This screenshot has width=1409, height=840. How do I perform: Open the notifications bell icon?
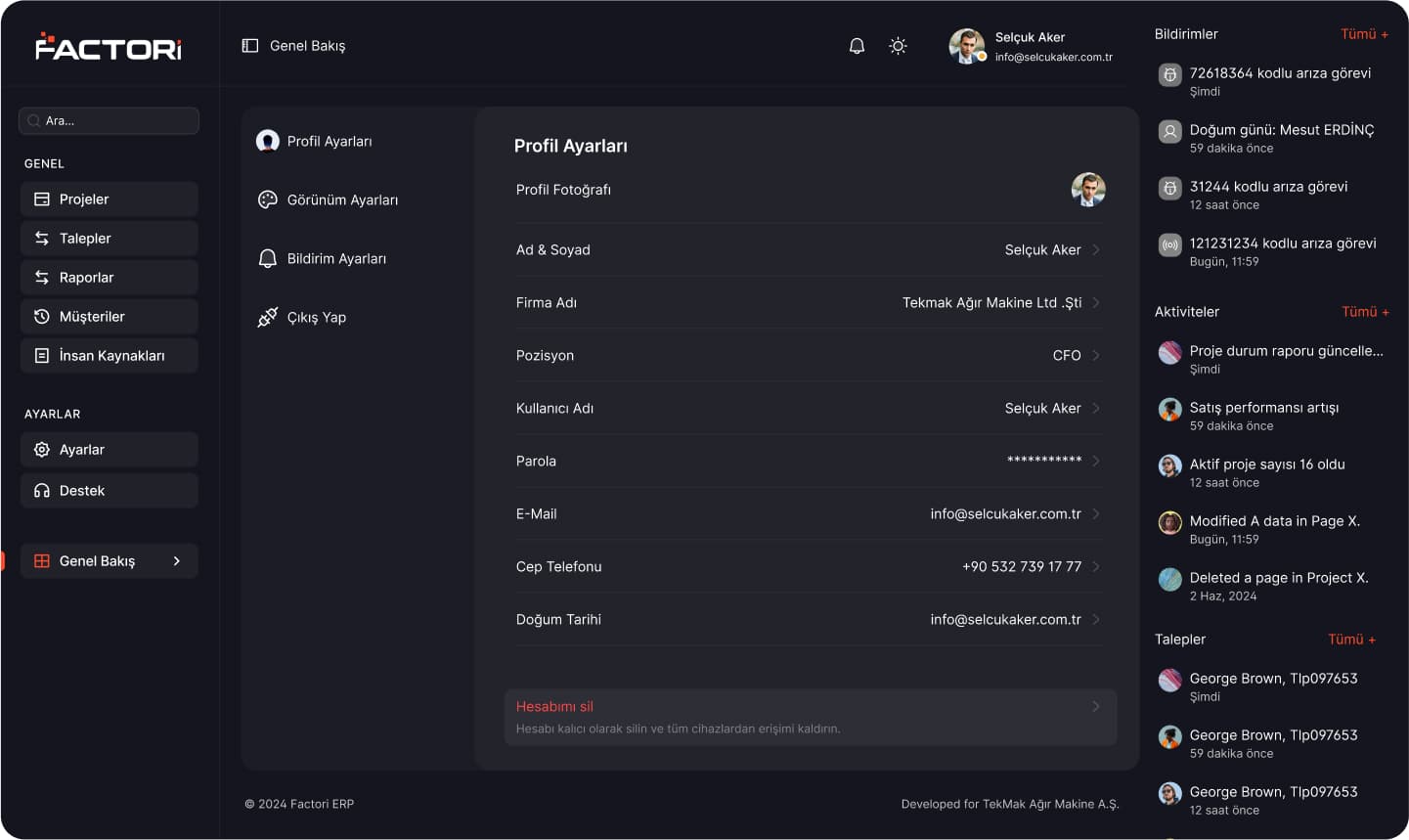click(x=857, y=46)
